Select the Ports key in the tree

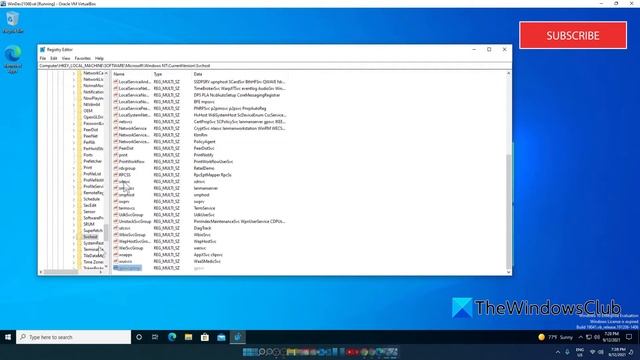[88, 155]
